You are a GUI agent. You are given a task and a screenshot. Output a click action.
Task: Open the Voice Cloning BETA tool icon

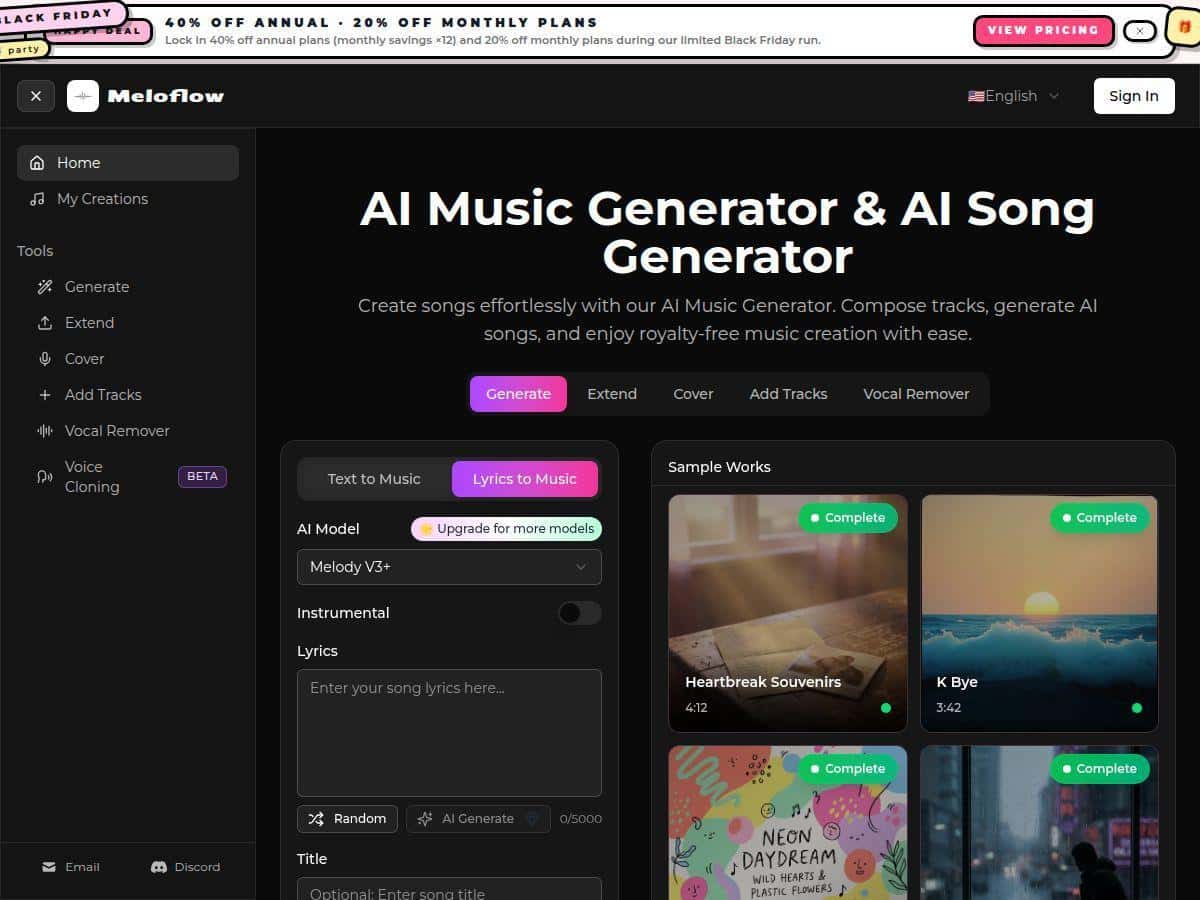pos(44,476)
